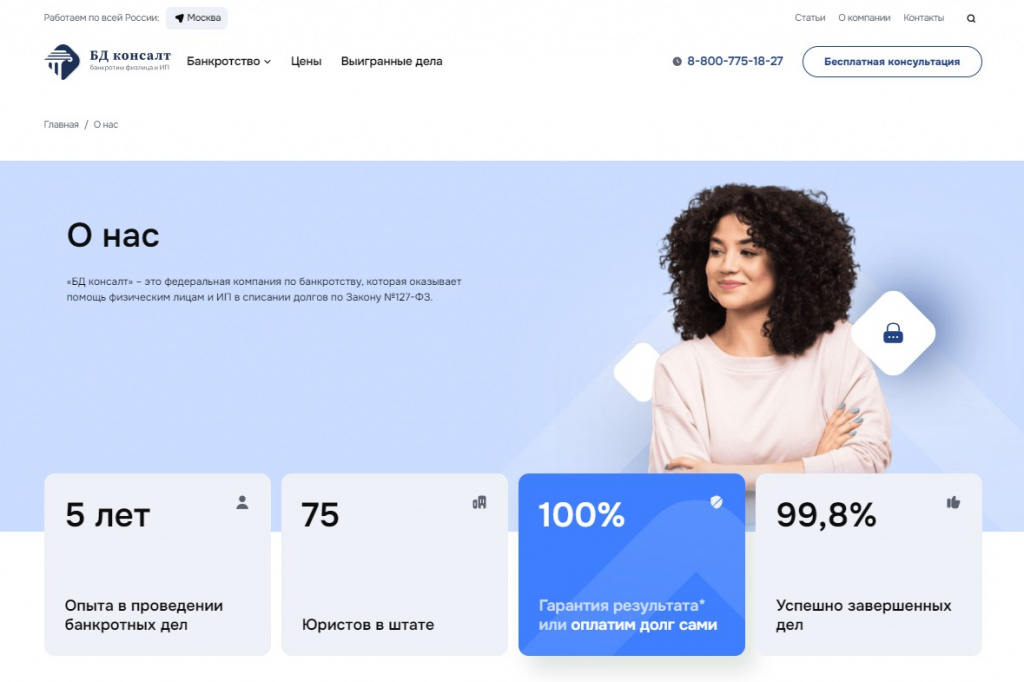
Task: Click the Главная breadcrumb link
Action: [61, 125]
